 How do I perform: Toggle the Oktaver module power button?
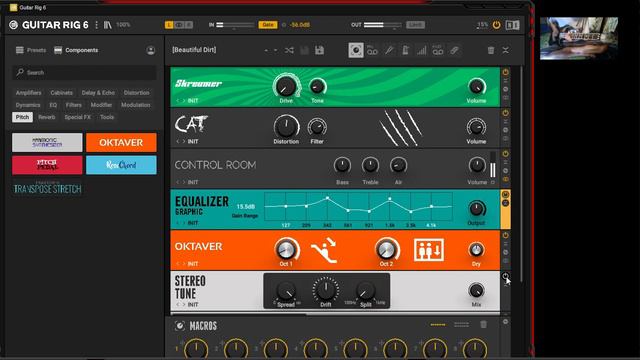coord(505,235)
